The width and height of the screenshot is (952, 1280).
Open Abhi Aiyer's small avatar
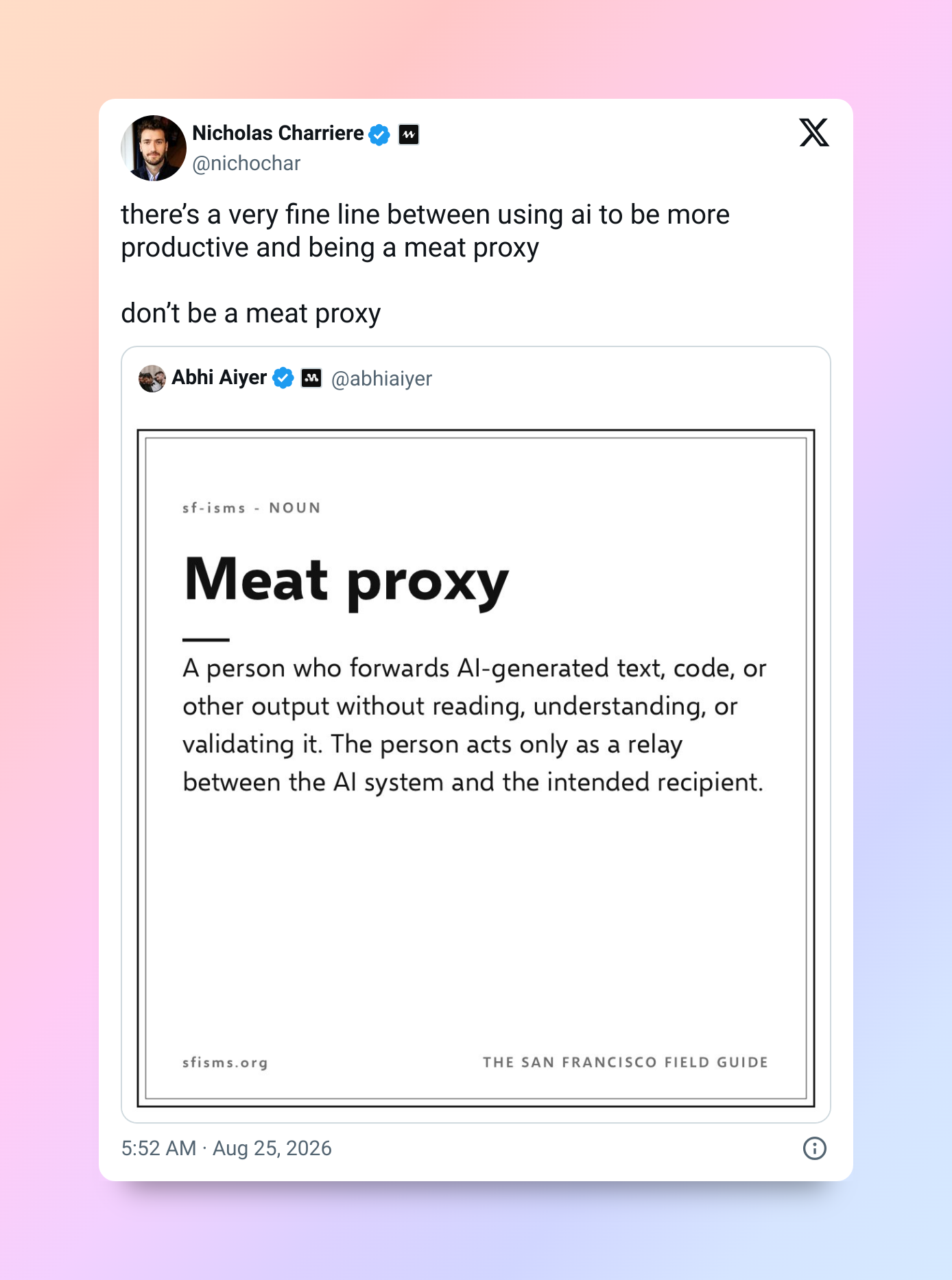point(152,379)
